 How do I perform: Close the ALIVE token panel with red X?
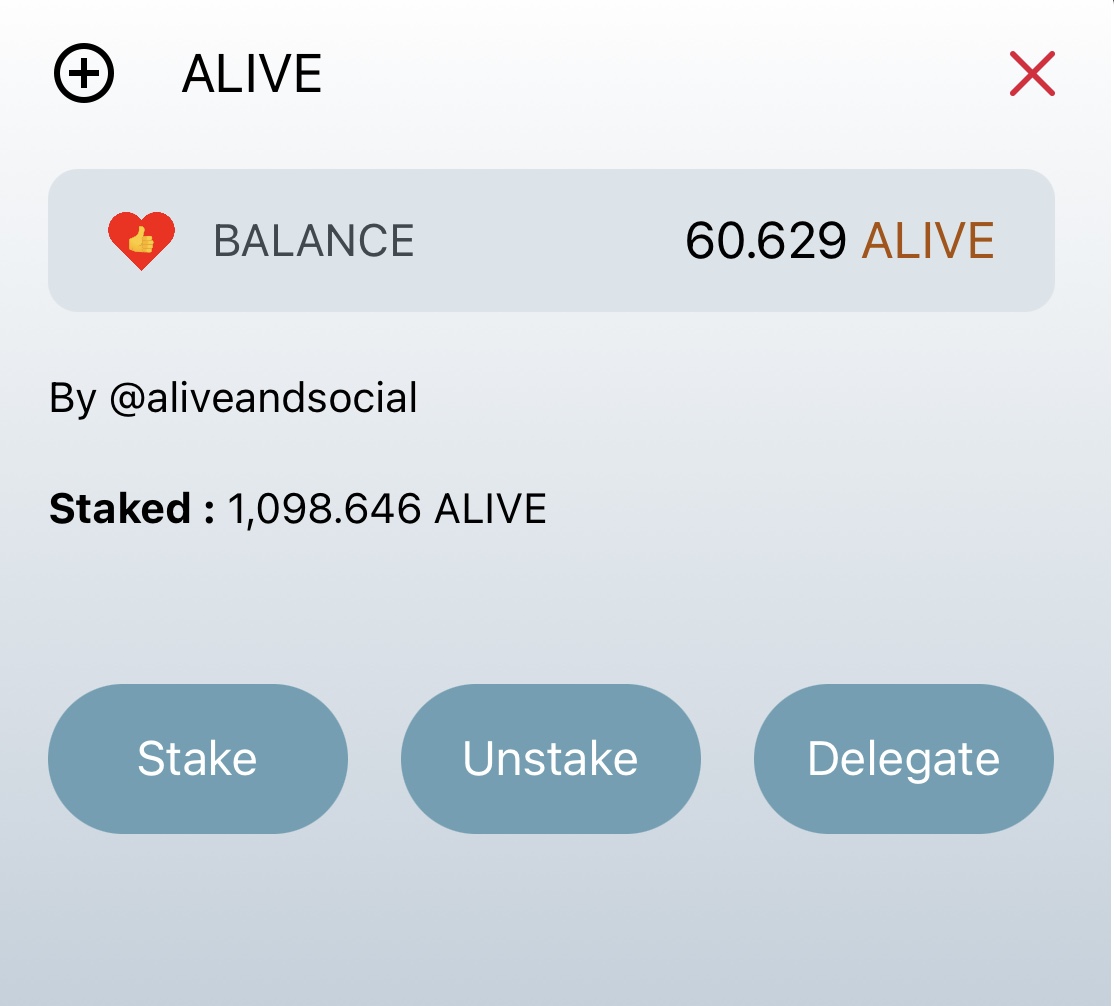tap(1032, 73)
